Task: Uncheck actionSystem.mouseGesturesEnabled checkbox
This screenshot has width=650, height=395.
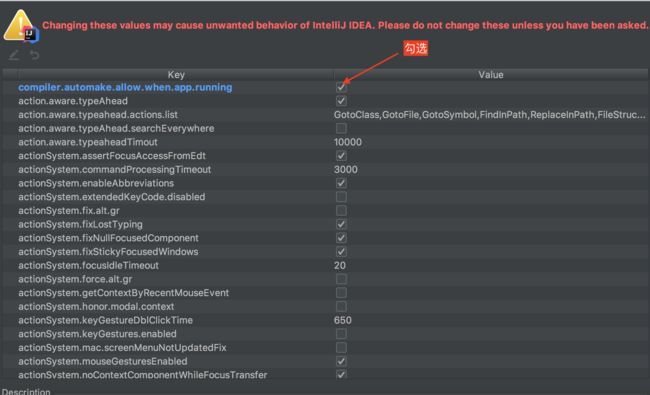Action: (341, 361)
